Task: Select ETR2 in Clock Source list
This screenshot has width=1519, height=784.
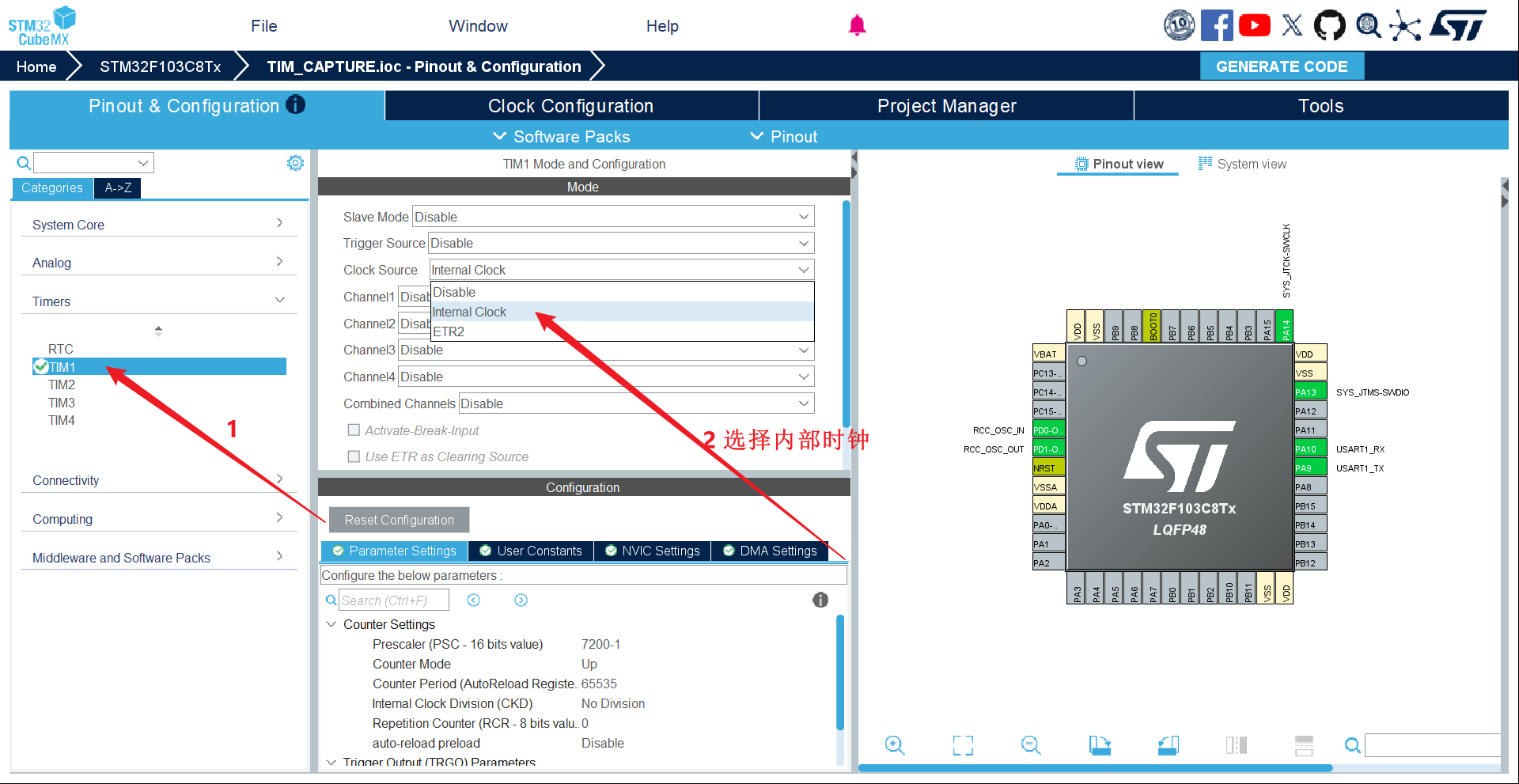Action: tap(622, 331)
